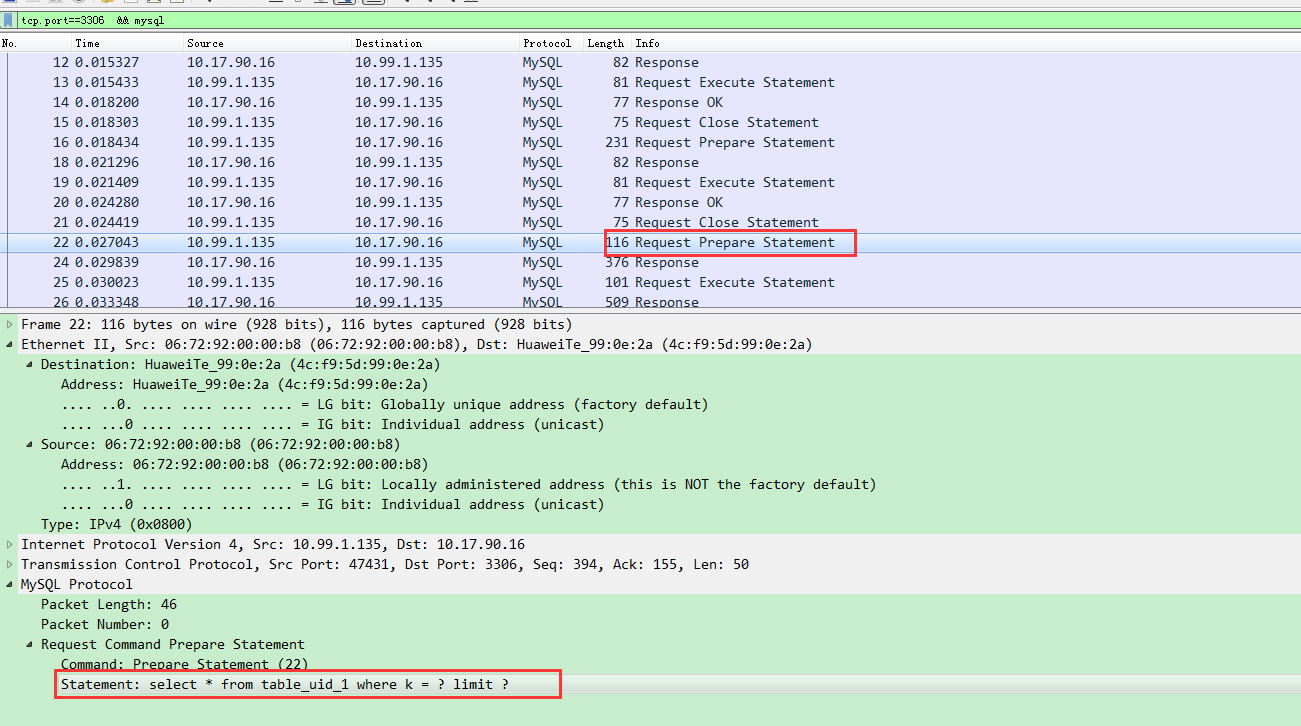Select packet 20 Response OK

650,202
